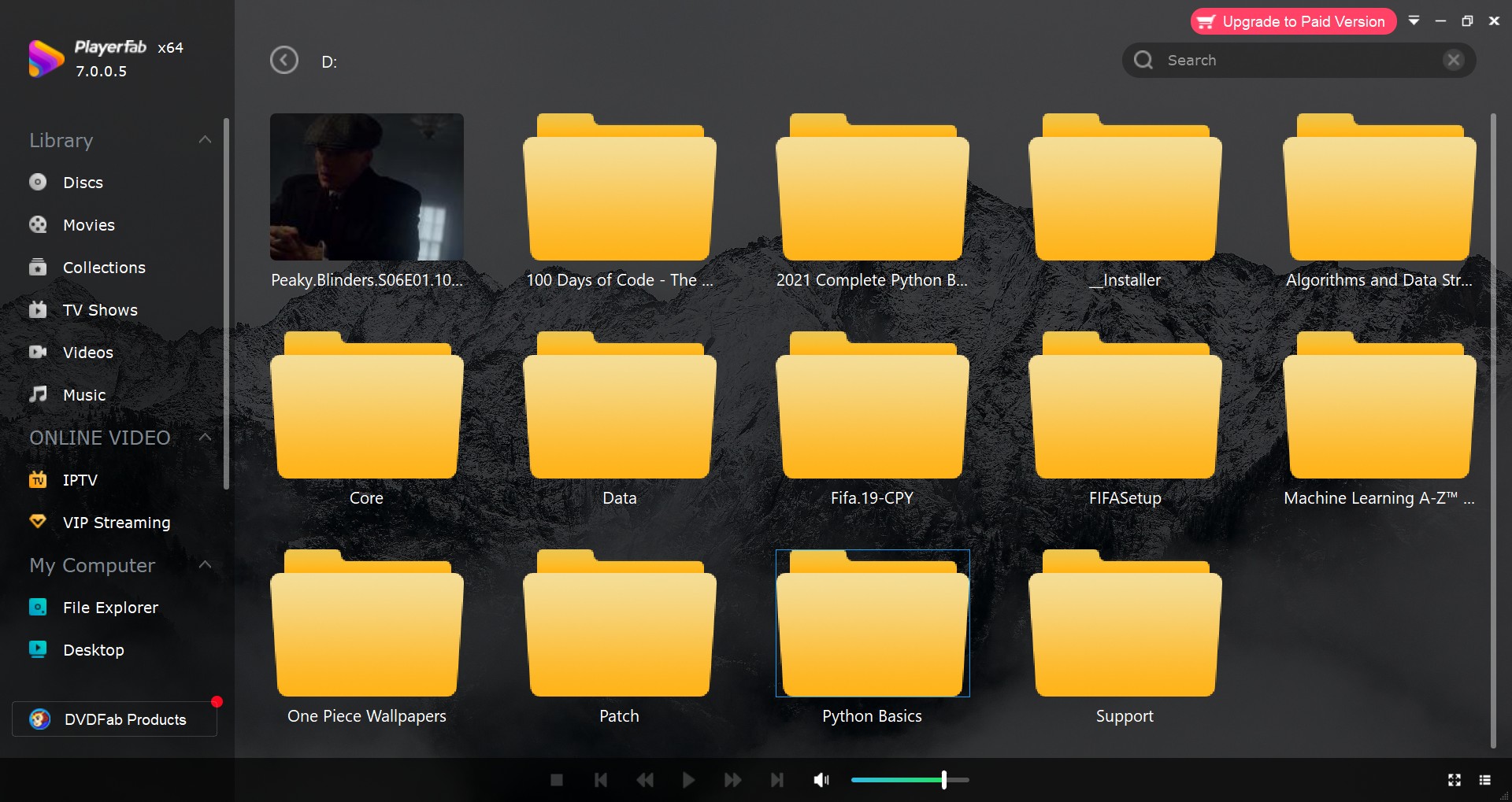
Task: Rewind playback
Action: tap(645, 780)
